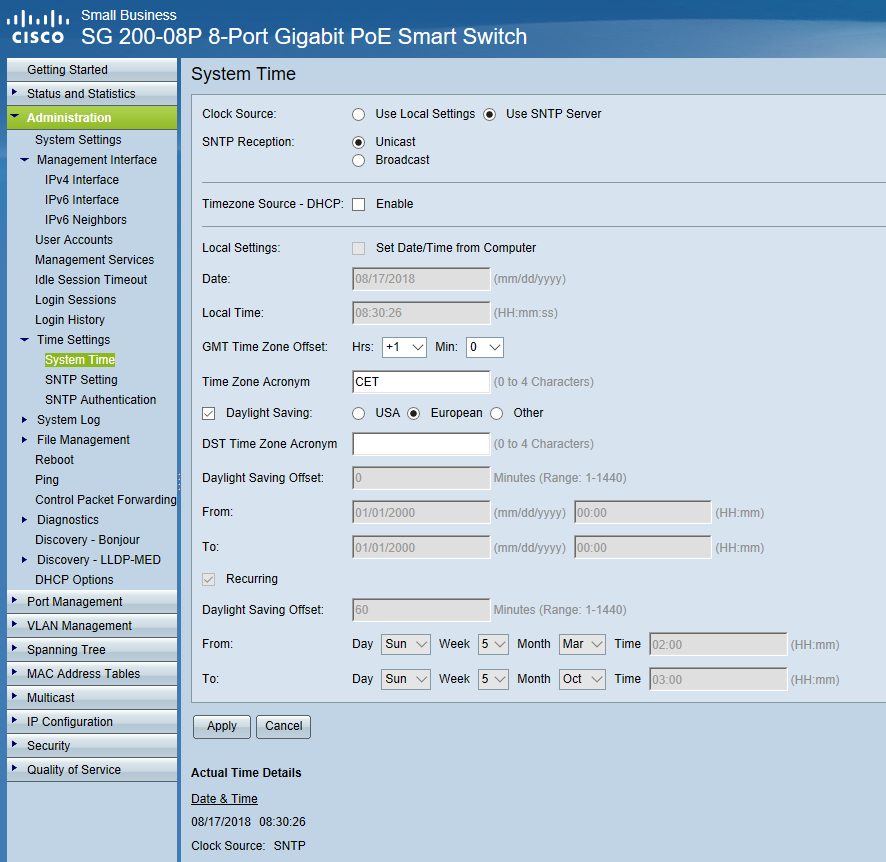
Task: Click the Apply button
Action: [x=222, y=726]
